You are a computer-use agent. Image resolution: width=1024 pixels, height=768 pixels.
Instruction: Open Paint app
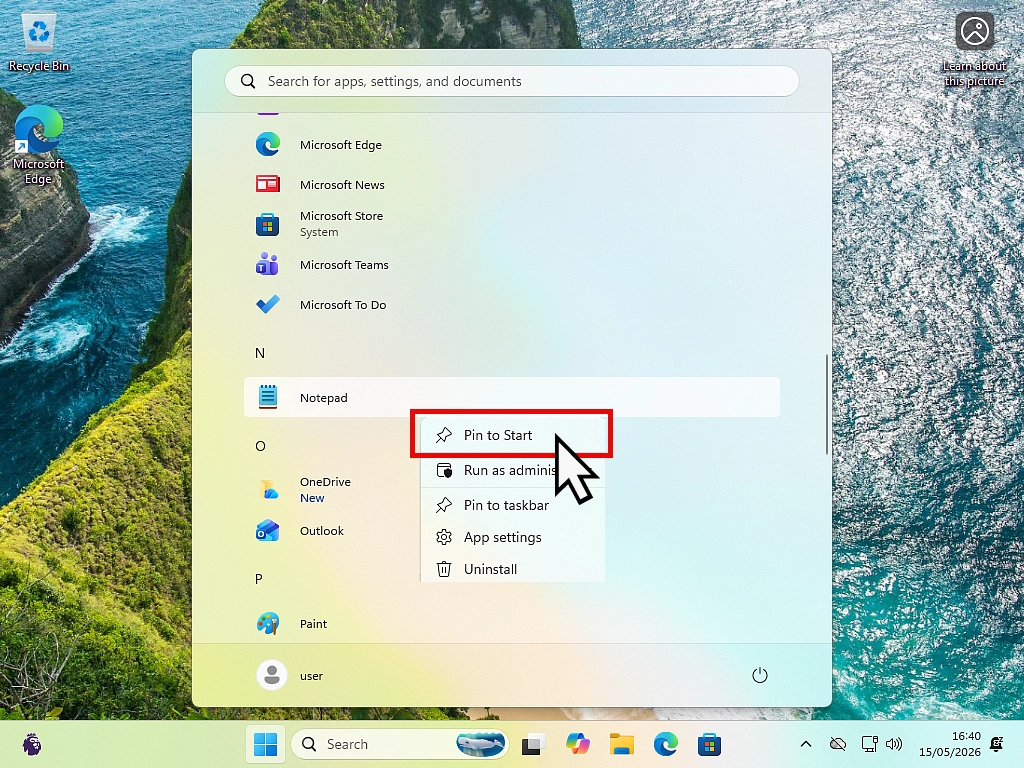click(x=511, y=623)
